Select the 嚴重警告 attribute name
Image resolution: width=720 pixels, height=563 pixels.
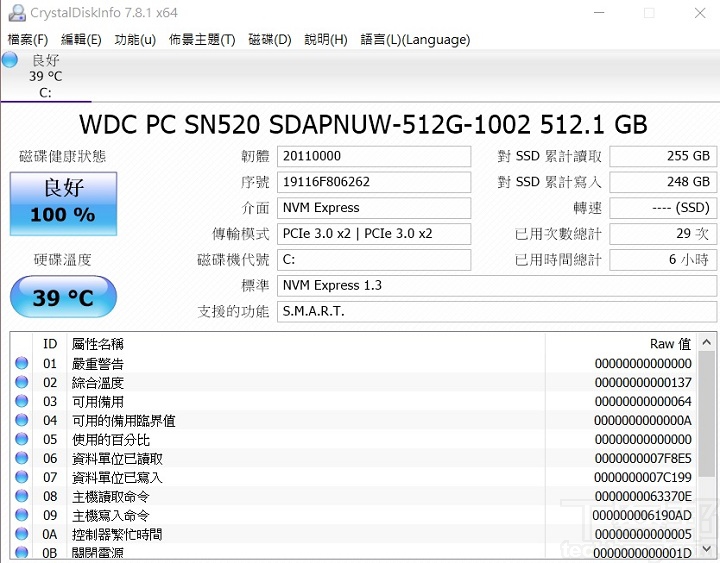98,364
